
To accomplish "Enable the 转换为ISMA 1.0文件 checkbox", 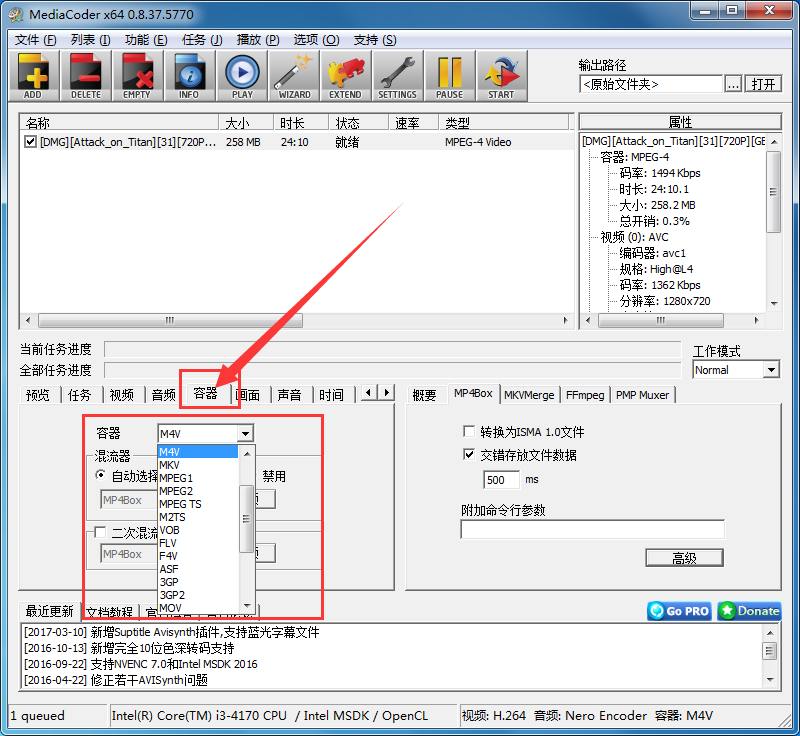I will (468, 431).
